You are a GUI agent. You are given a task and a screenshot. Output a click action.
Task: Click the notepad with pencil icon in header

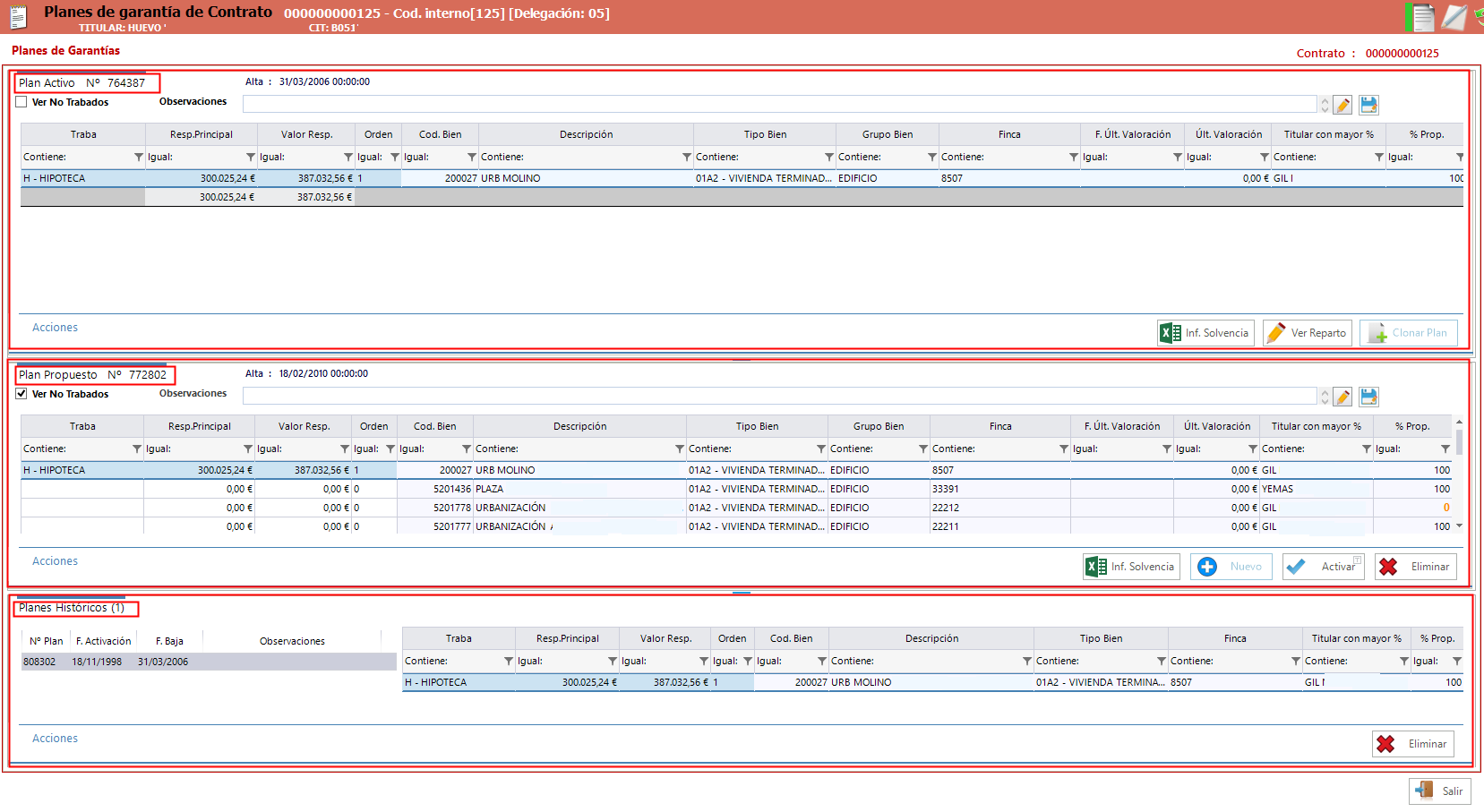pos(1454,17)
